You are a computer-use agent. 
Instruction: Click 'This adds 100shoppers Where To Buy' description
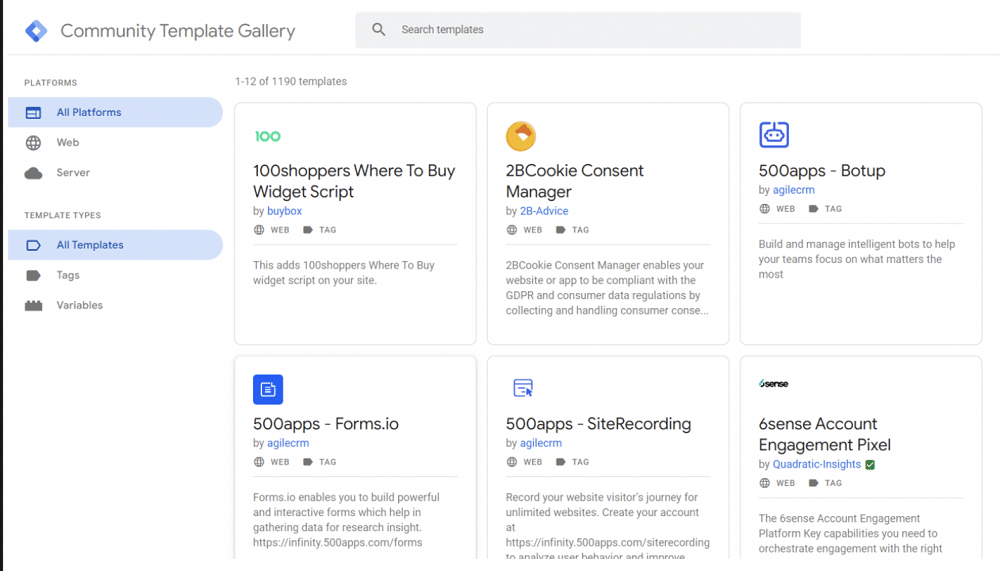(344, 272)
